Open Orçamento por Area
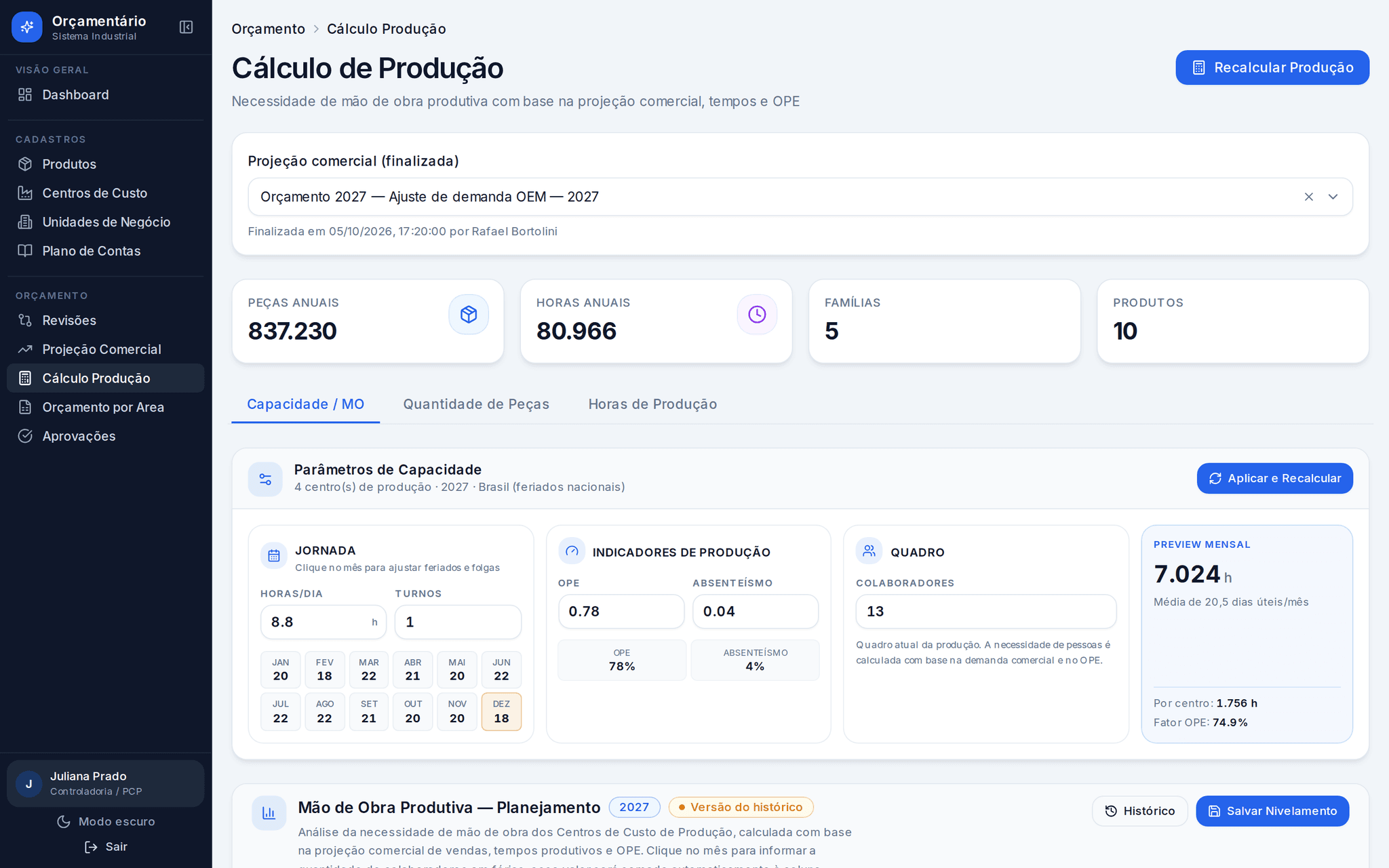 coord(105,408)
